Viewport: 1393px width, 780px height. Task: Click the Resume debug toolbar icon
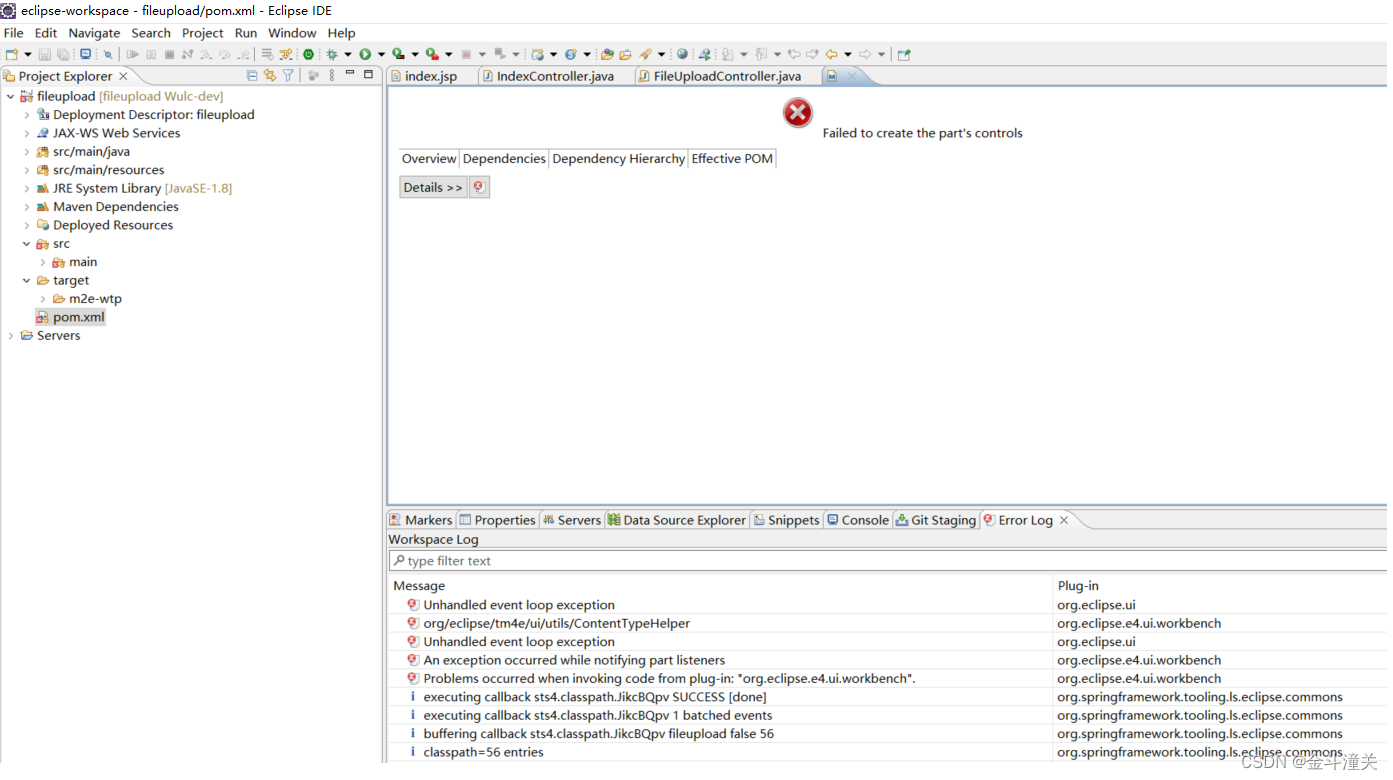tap(132, 54)
